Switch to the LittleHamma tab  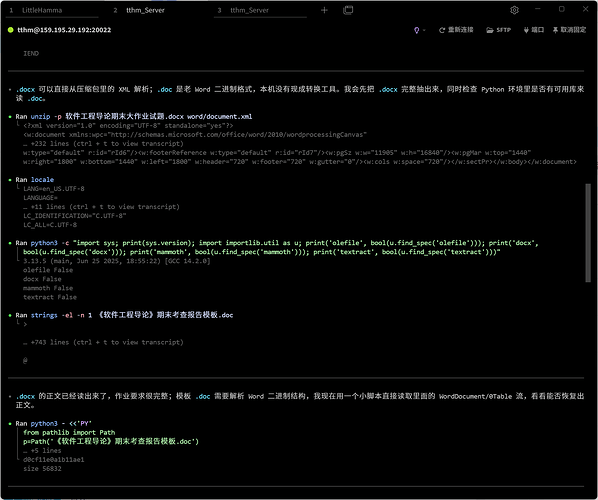click(x=42, y=10)
